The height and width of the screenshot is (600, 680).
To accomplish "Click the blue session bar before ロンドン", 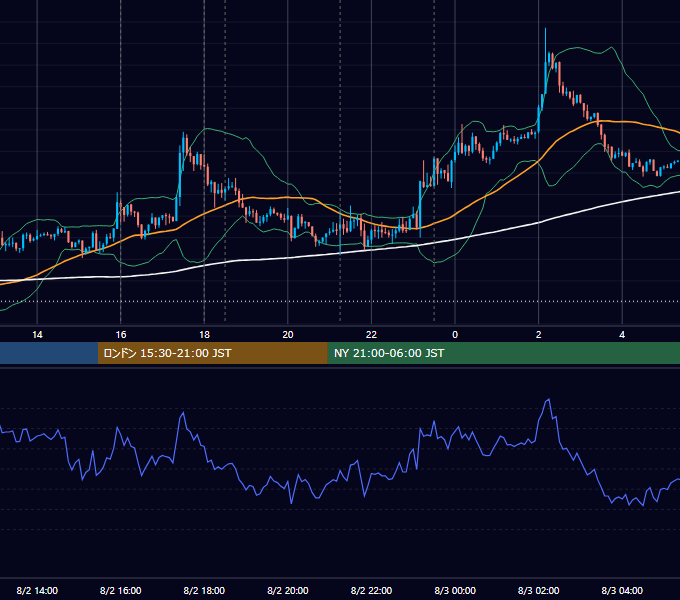I will point(49,353).
